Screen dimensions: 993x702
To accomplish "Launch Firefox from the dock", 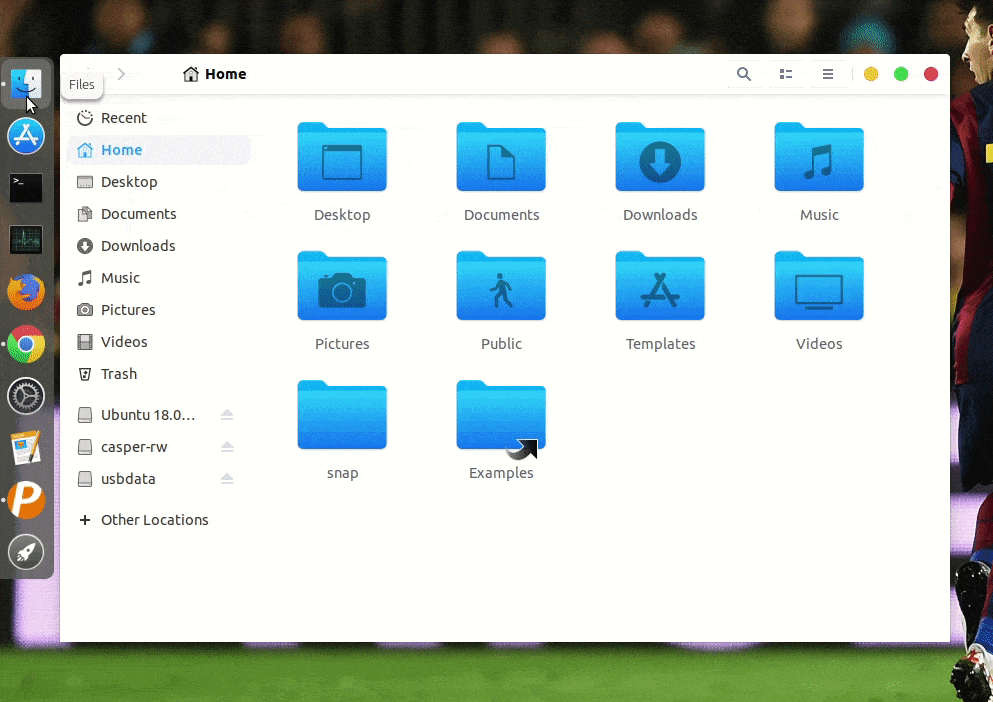I will 25,291.
